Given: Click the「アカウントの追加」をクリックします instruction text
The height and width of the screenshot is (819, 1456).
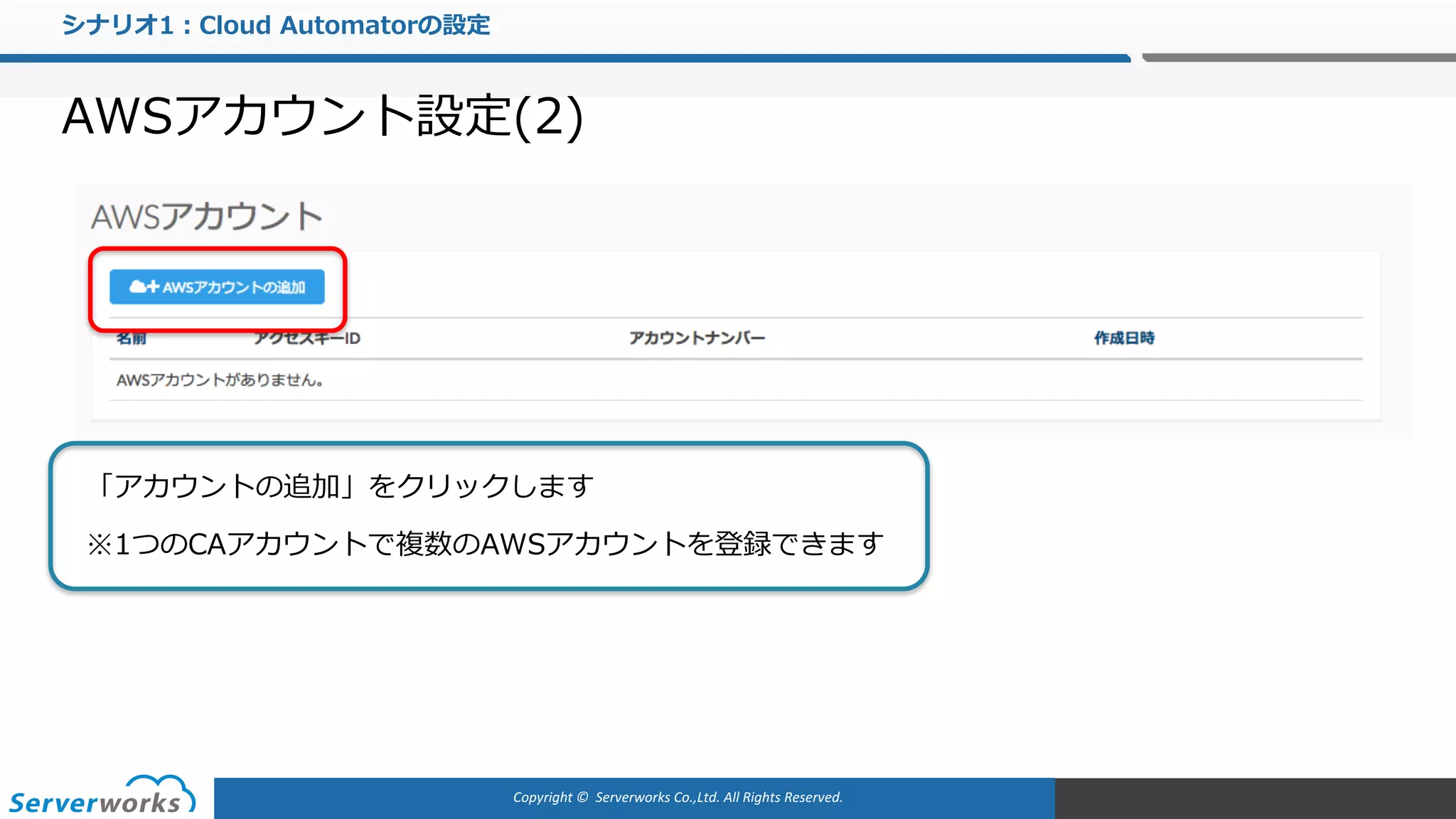Looking at the screenshot, I should (x=343, y=486).
